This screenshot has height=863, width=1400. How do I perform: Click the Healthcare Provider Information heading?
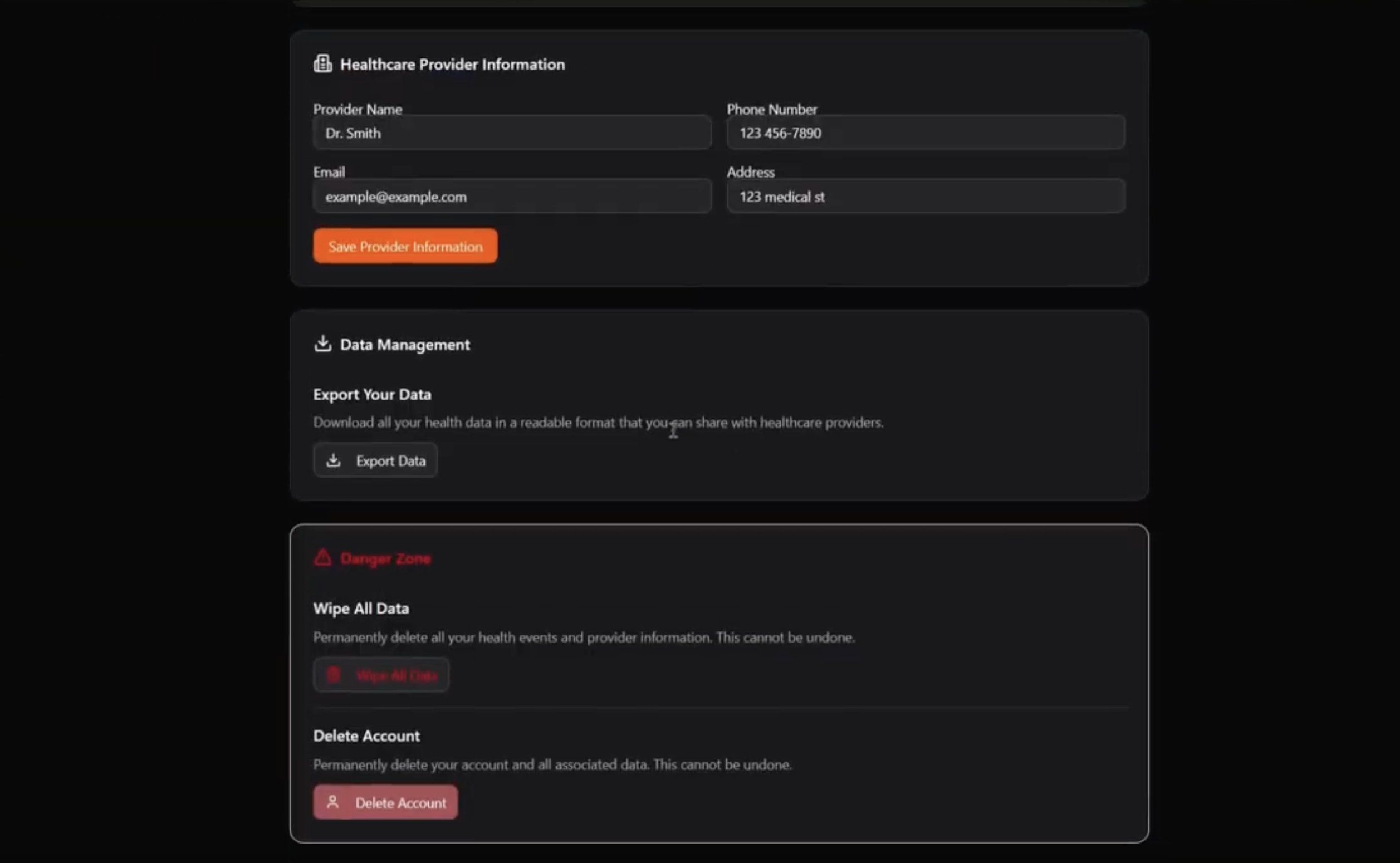click(452, 65)
